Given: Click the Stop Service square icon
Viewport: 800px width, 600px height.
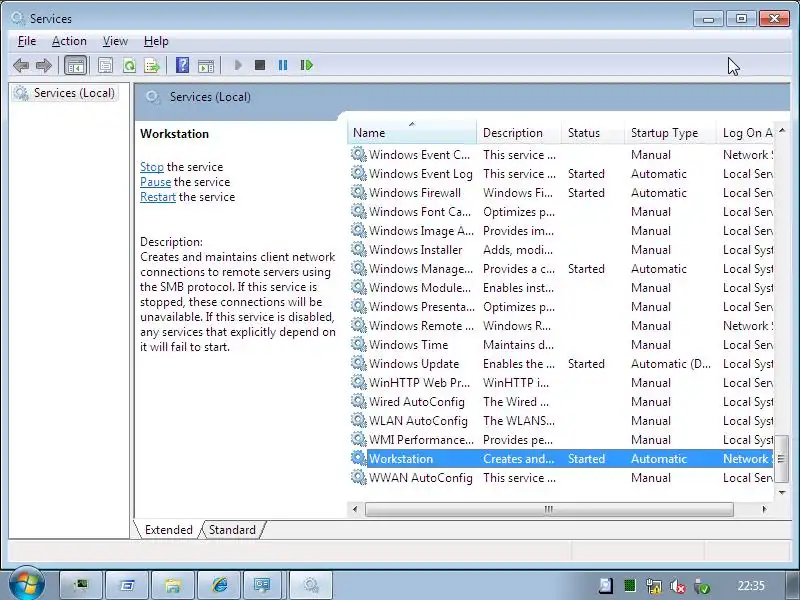Looking at the screenshot, I should (x=260, y=65).
